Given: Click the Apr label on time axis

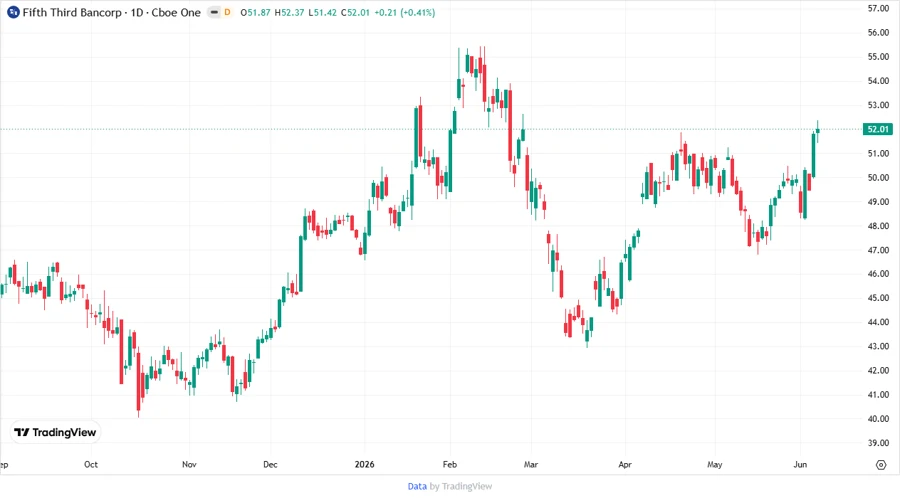Looking at the screenshot, I should 624,464.
